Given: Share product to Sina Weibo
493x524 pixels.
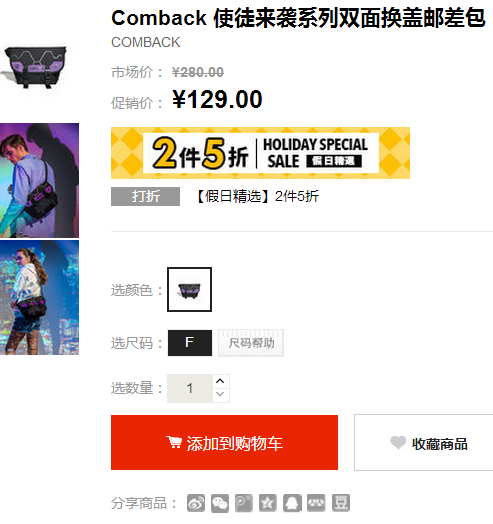Looking at the screenshot, I should coord(196,503).
